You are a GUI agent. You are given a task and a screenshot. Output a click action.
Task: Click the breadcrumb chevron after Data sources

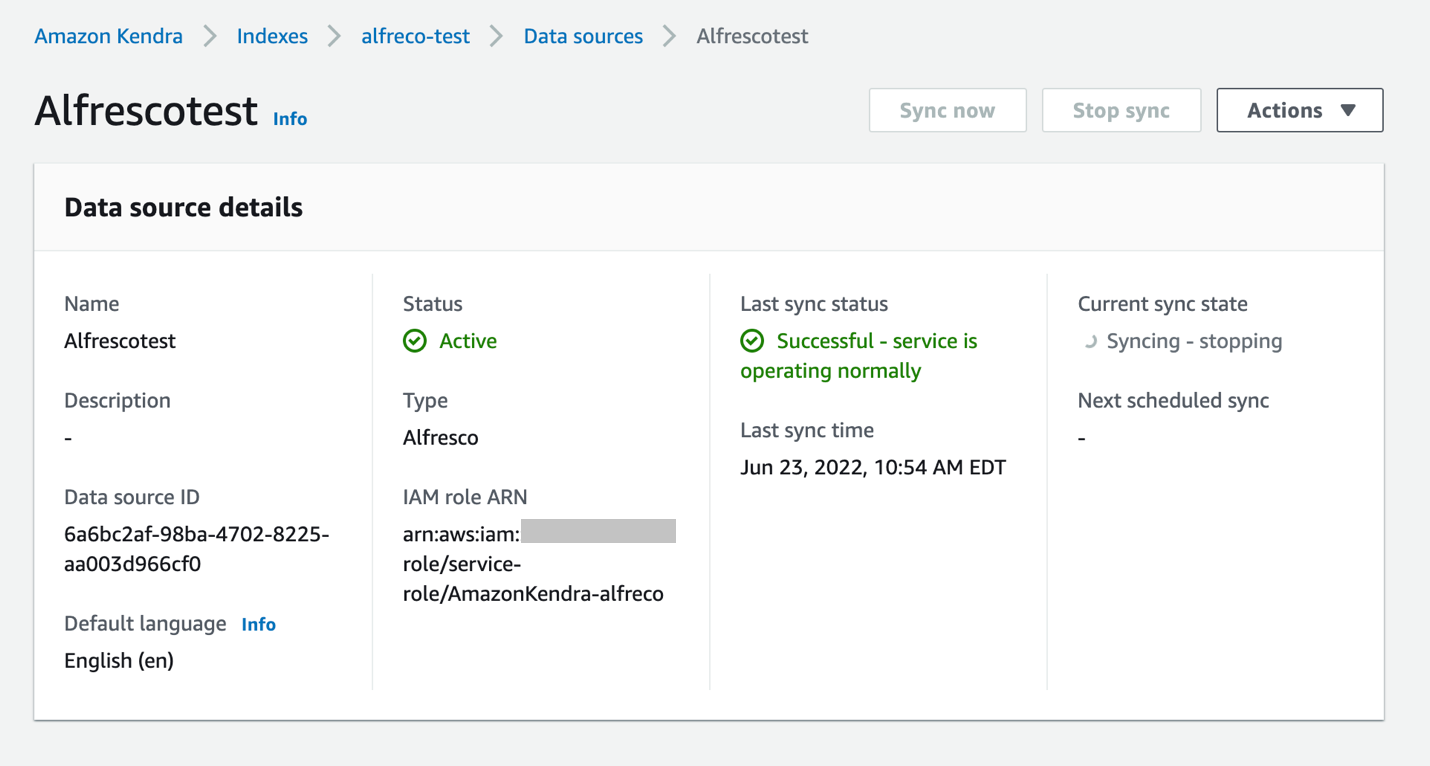669,37
